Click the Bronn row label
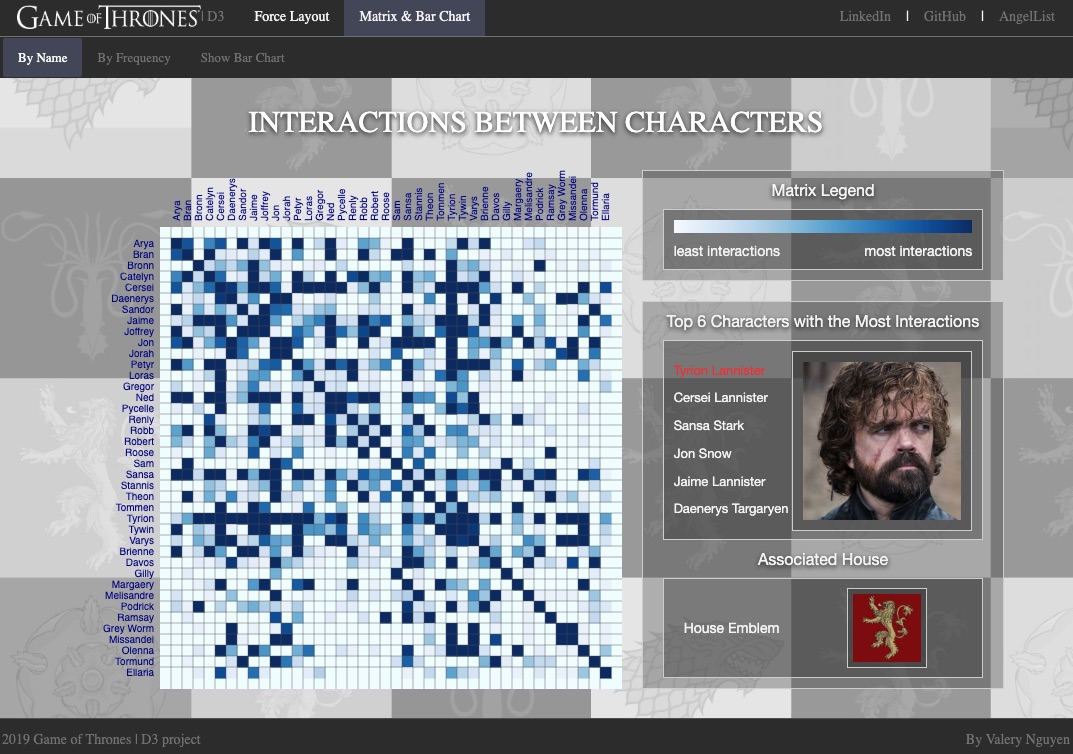The height and width of the screenshot is (754, 1073). point(140,265)
